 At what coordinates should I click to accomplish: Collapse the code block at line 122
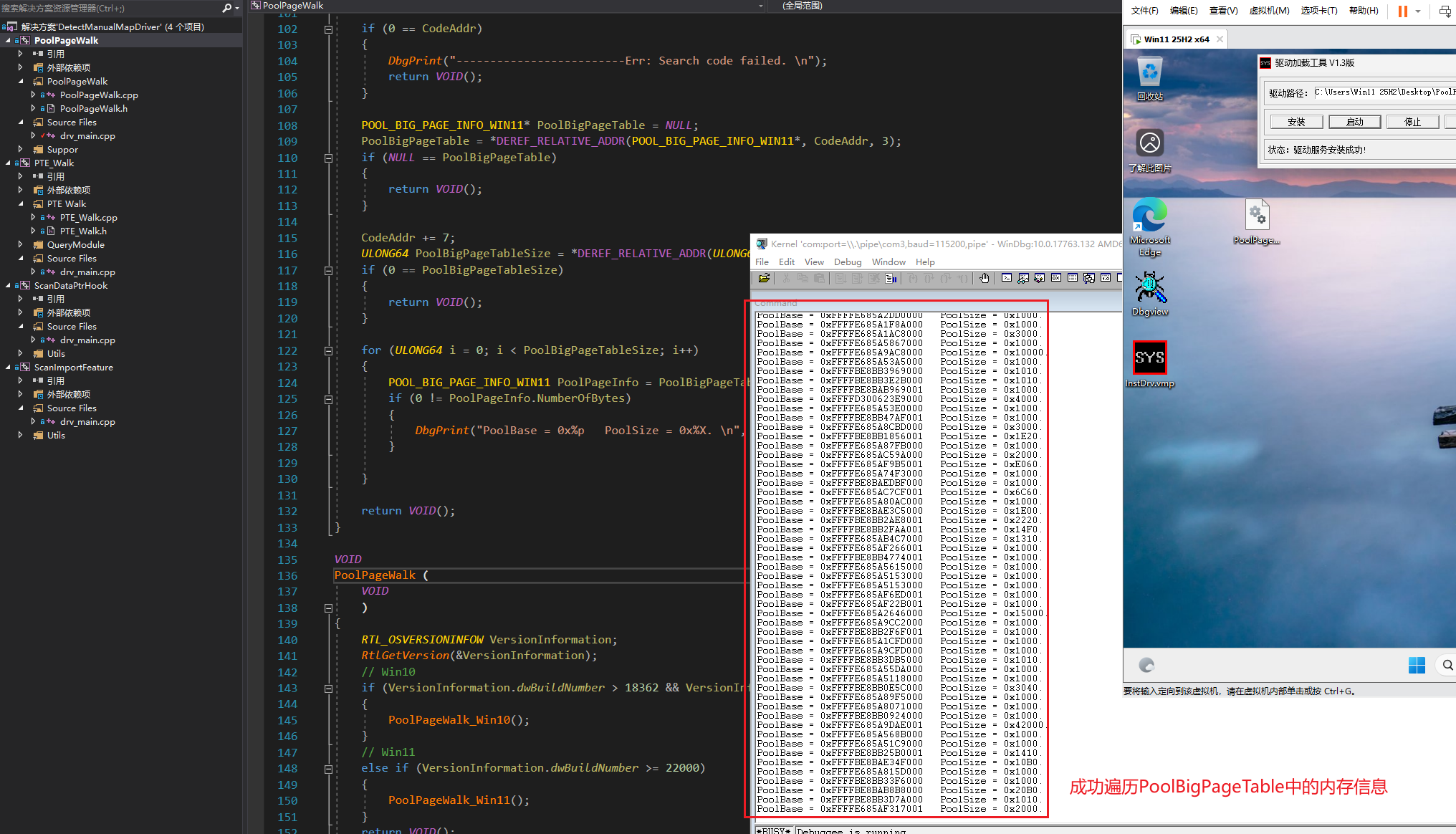coord(328,351)
